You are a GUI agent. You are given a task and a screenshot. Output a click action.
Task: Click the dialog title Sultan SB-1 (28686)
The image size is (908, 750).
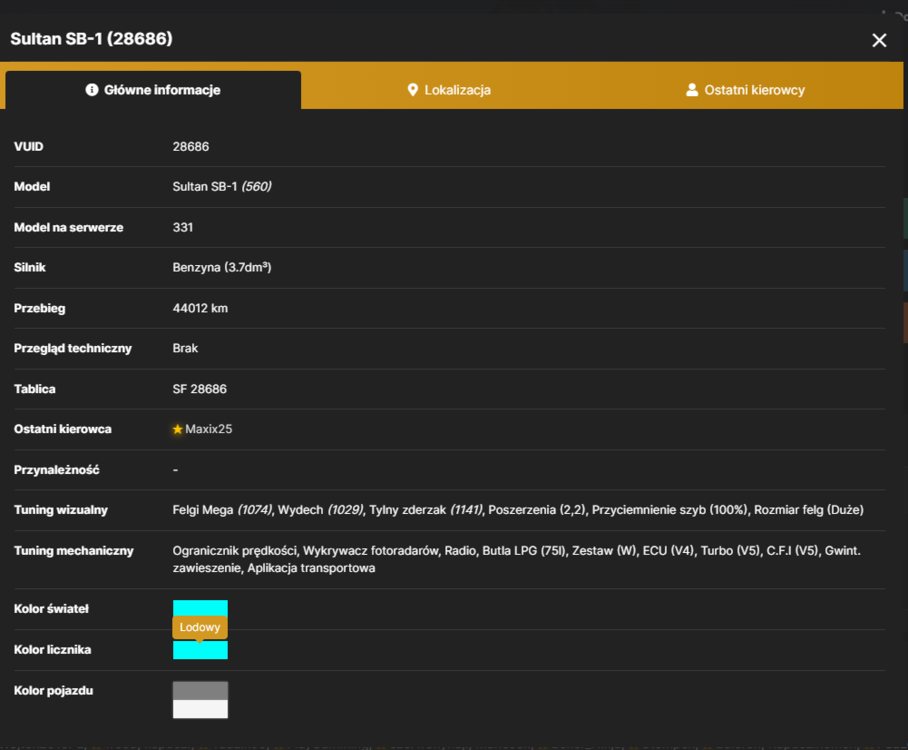point(91,39)
